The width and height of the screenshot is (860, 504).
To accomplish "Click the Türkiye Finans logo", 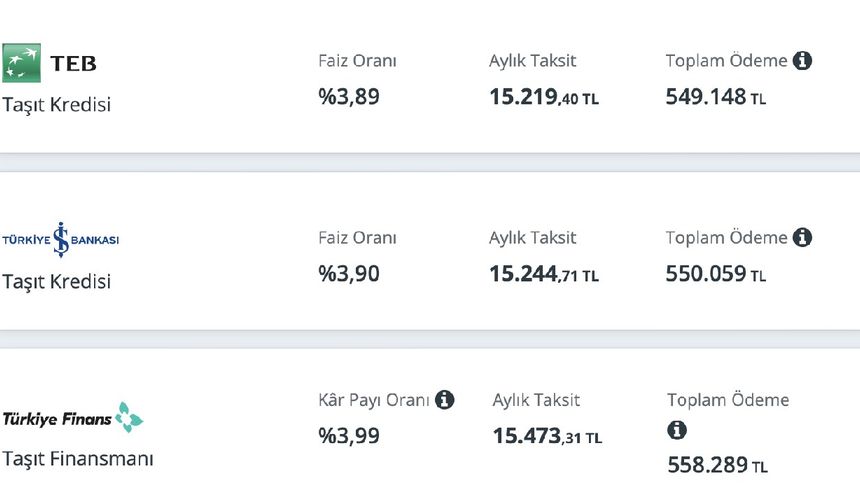I will click(72, 418).
